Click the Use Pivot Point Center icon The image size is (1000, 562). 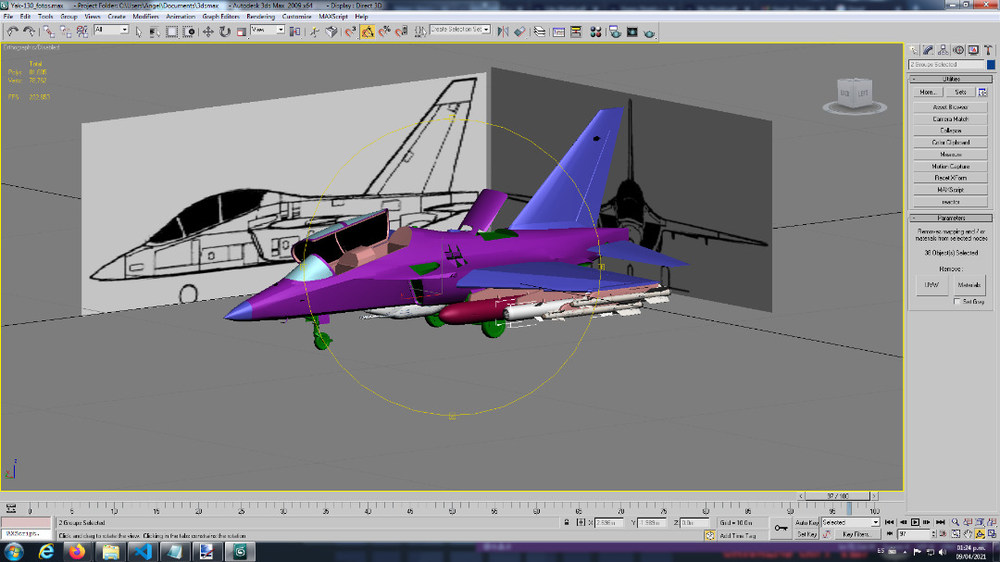coord(295,31)
